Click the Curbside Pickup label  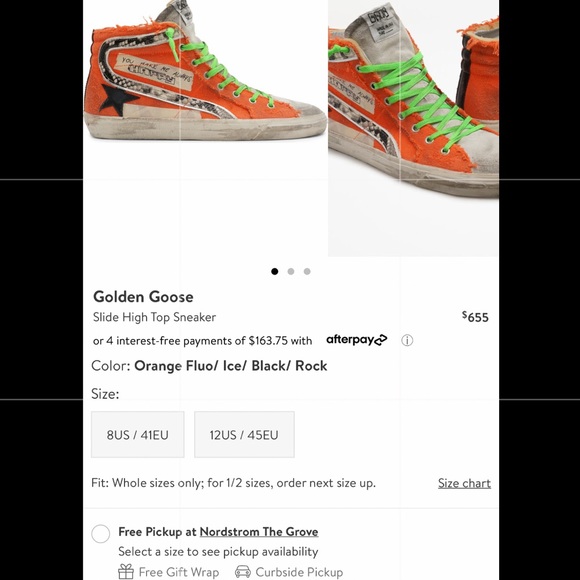299,572
